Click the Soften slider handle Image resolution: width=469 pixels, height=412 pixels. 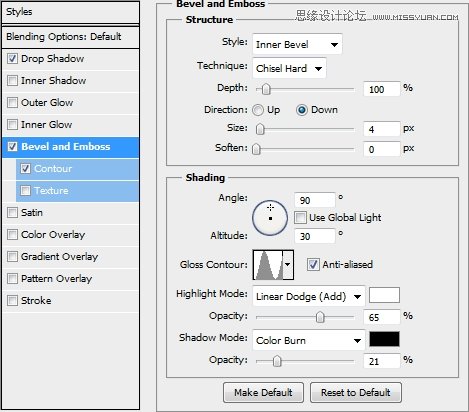pyautogui.click(x=256, y=149)
